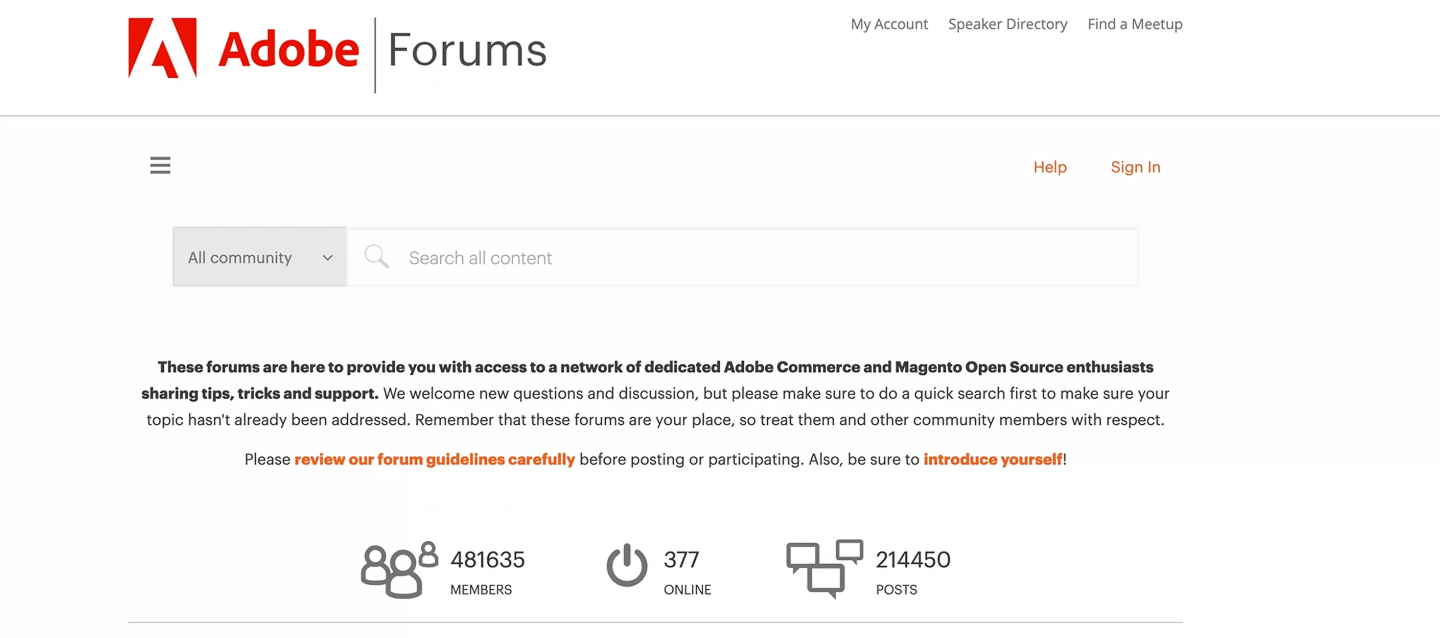
Task: Go to Speaker Directory
Action: click(x=1007, y=24)
